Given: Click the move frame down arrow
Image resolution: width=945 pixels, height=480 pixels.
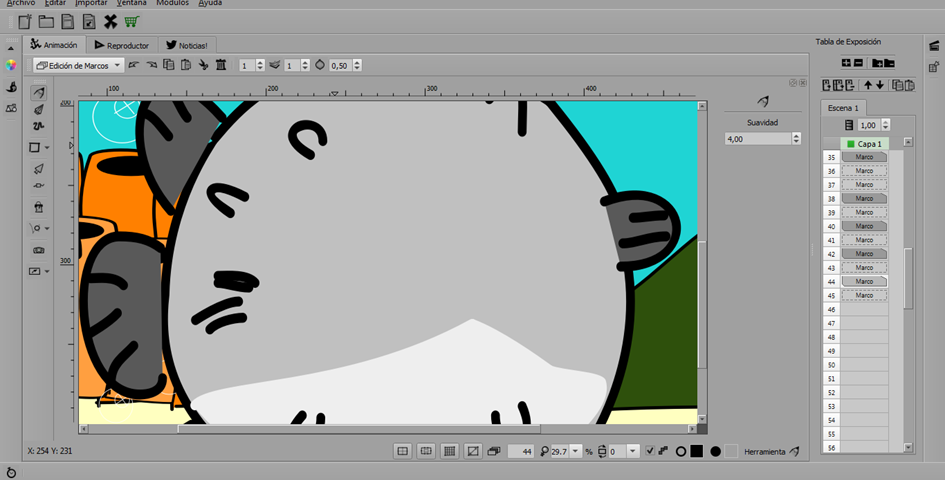Looking at the screenshot, I should click(880, 85).
